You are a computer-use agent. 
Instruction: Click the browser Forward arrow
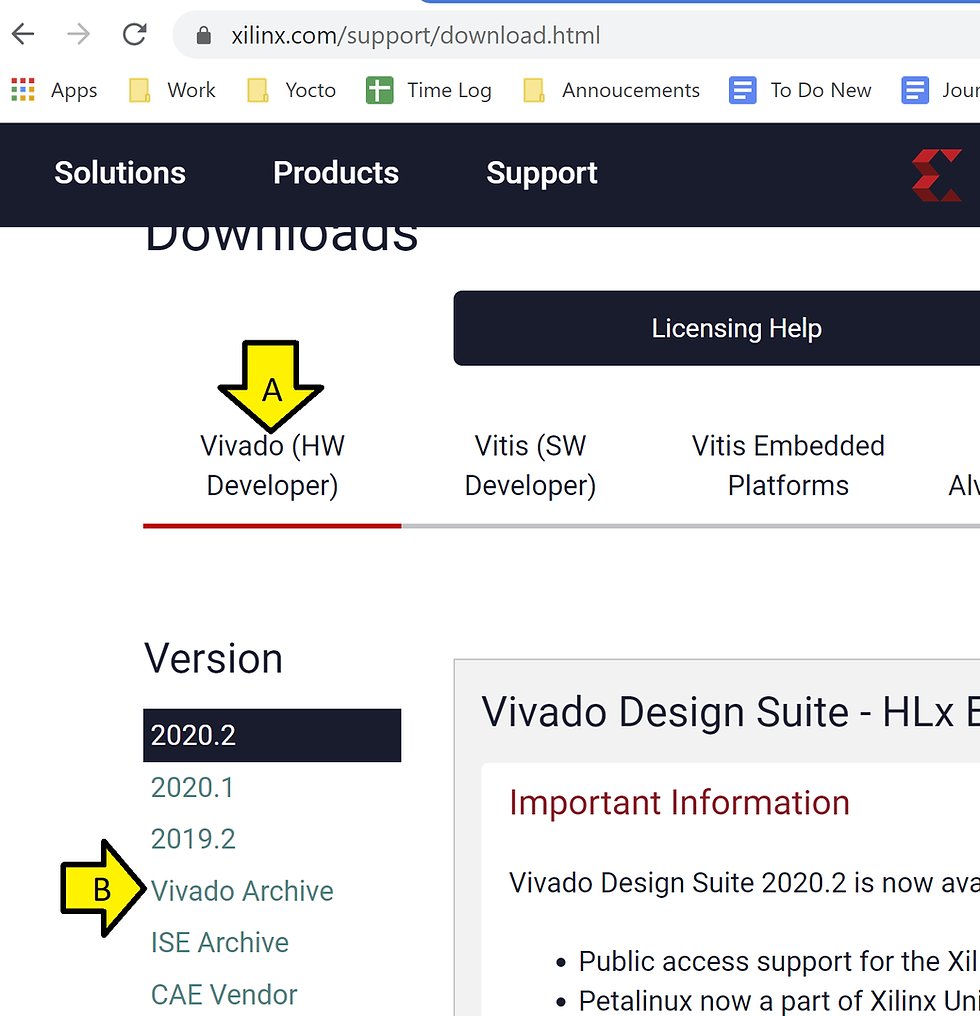[78, 34]
